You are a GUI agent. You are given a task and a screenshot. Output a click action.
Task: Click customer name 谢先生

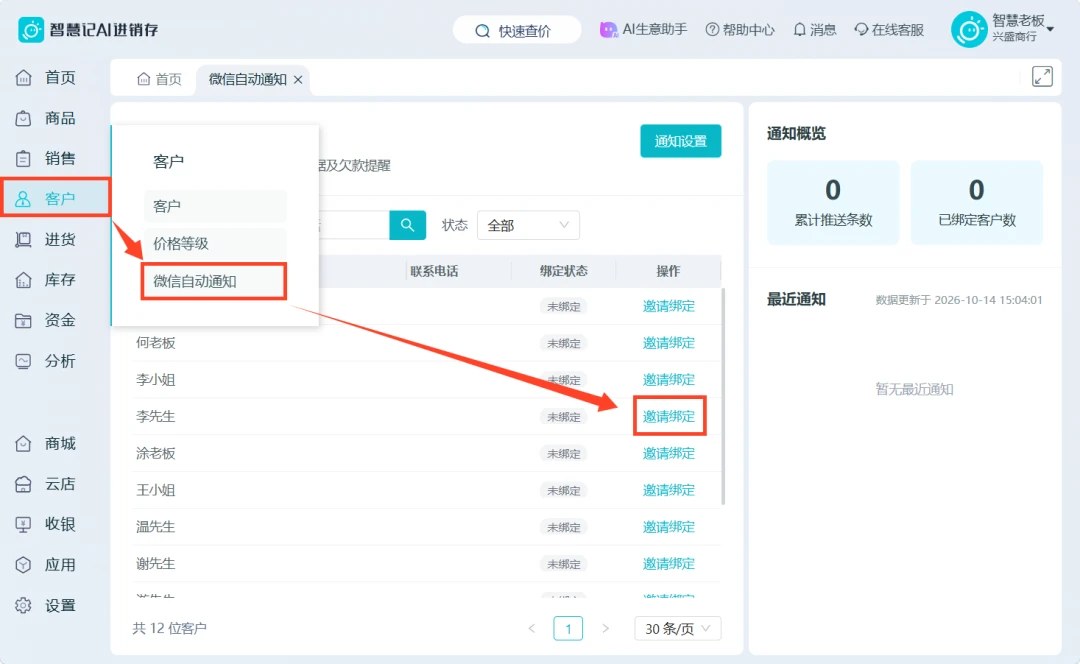click(156, 563)
